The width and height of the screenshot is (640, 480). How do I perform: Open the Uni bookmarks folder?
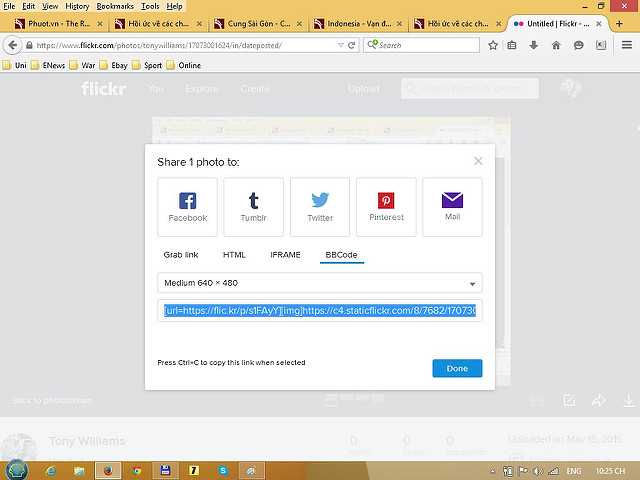(x=15, y=65)
